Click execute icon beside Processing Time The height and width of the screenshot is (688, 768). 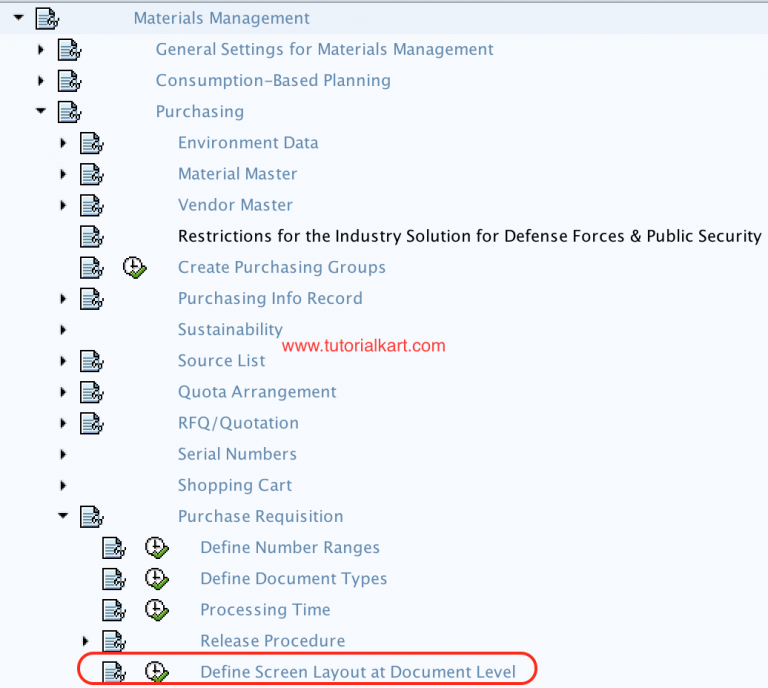pos(157,610)
